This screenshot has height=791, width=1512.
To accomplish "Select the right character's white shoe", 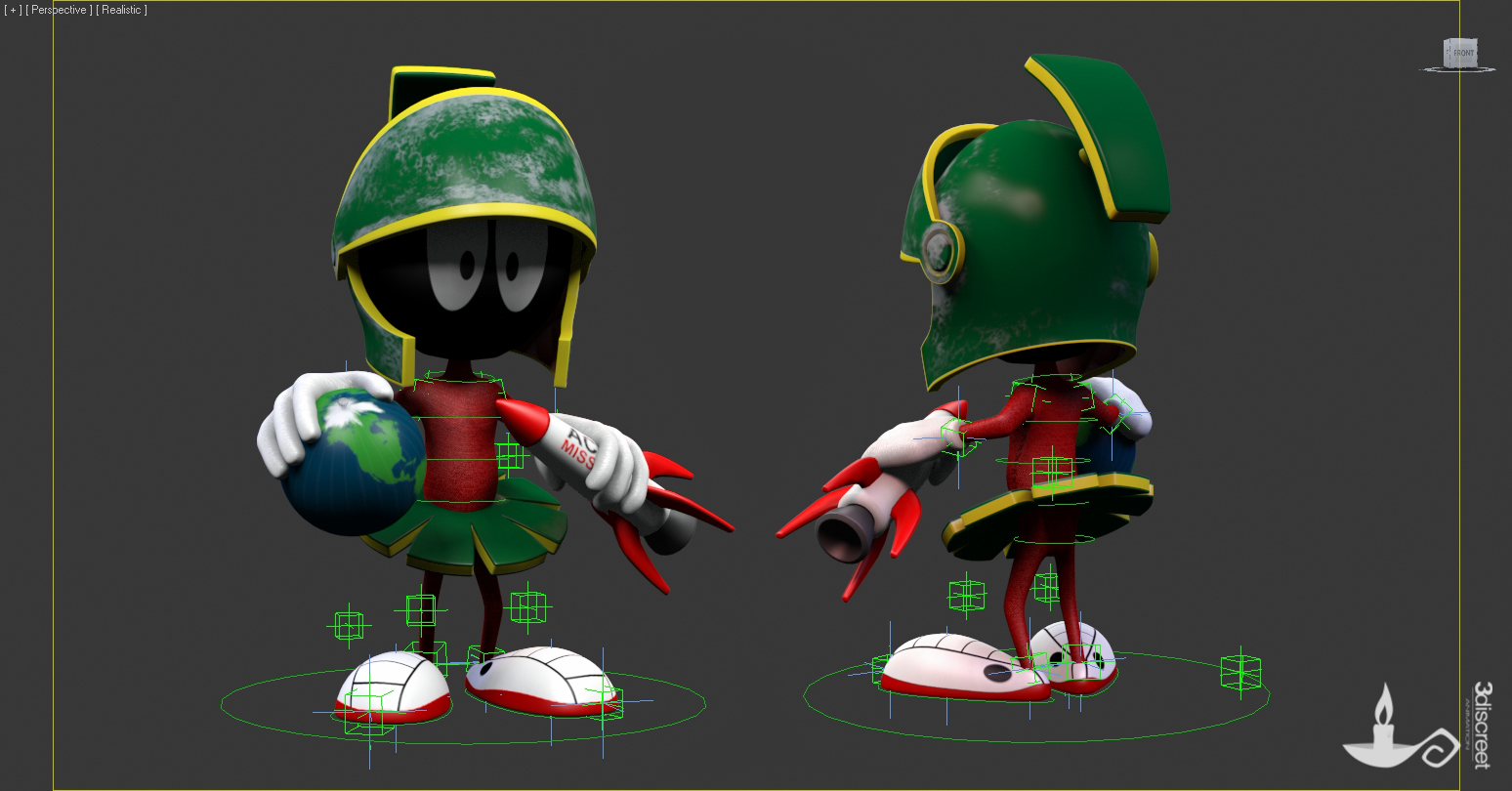I will [x=938, y=664].
